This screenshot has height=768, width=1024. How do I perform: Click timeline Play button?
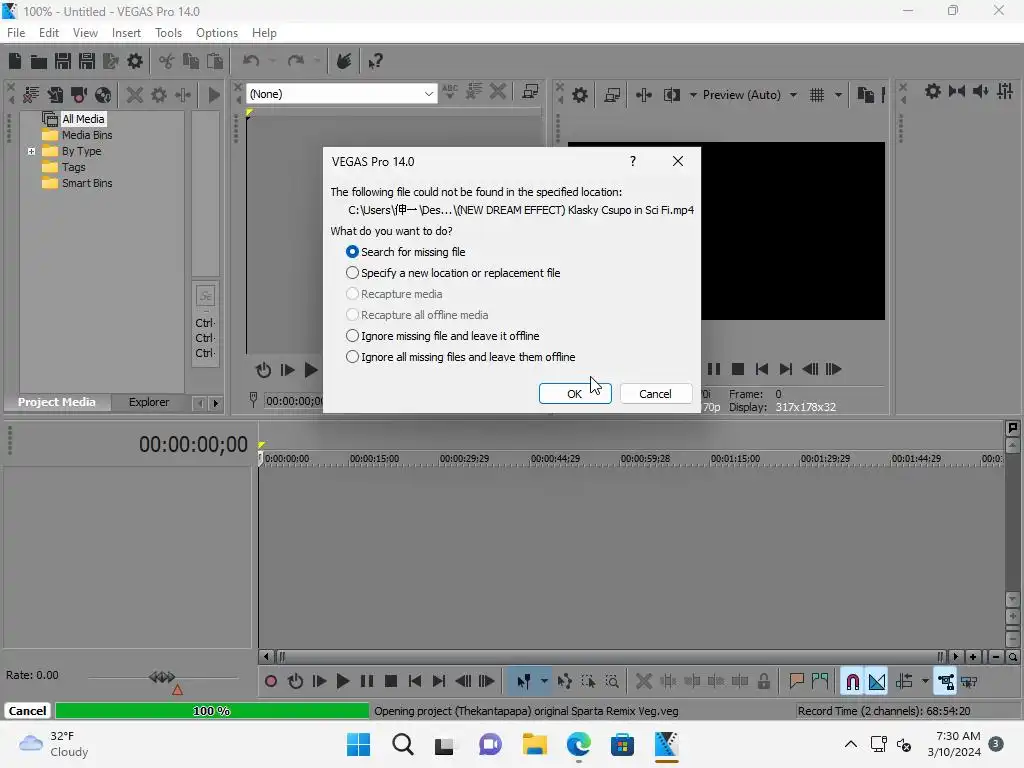[x=342, y=681]
